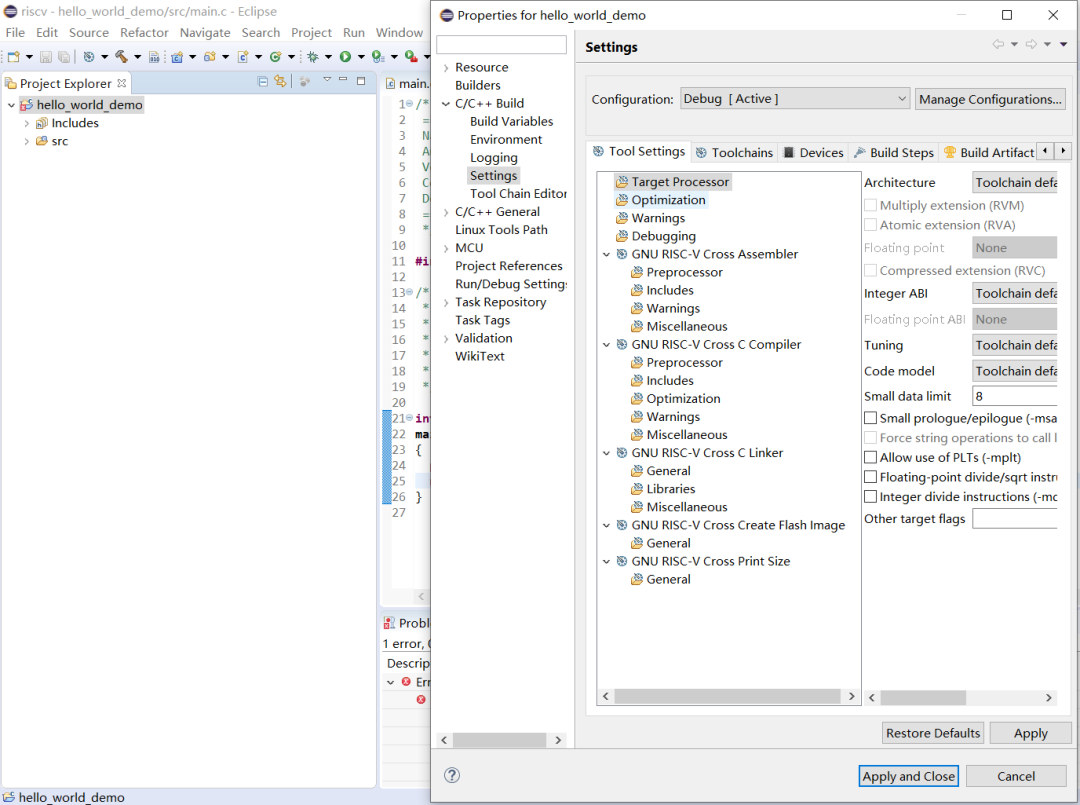Start debugging with the bug icon
The image size is (1080, 805).
coord(313,56)
